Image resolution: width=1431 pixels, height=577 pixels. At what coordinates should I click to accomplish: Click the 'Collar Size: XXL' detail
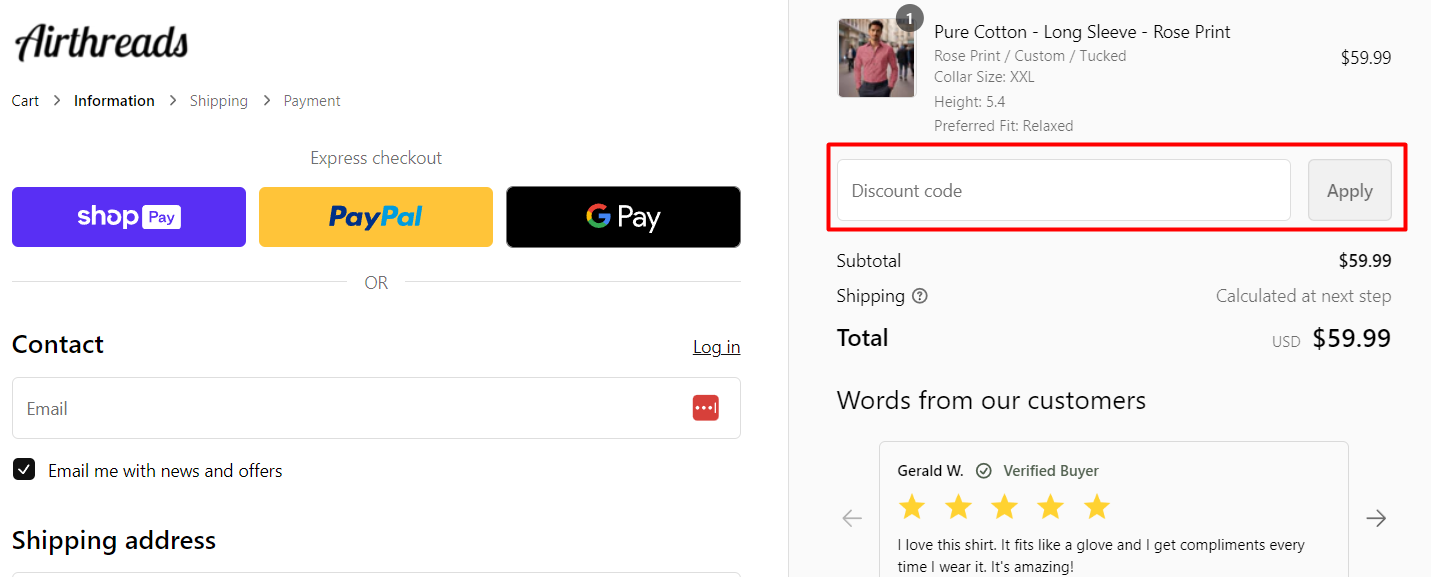click(985, 77)
